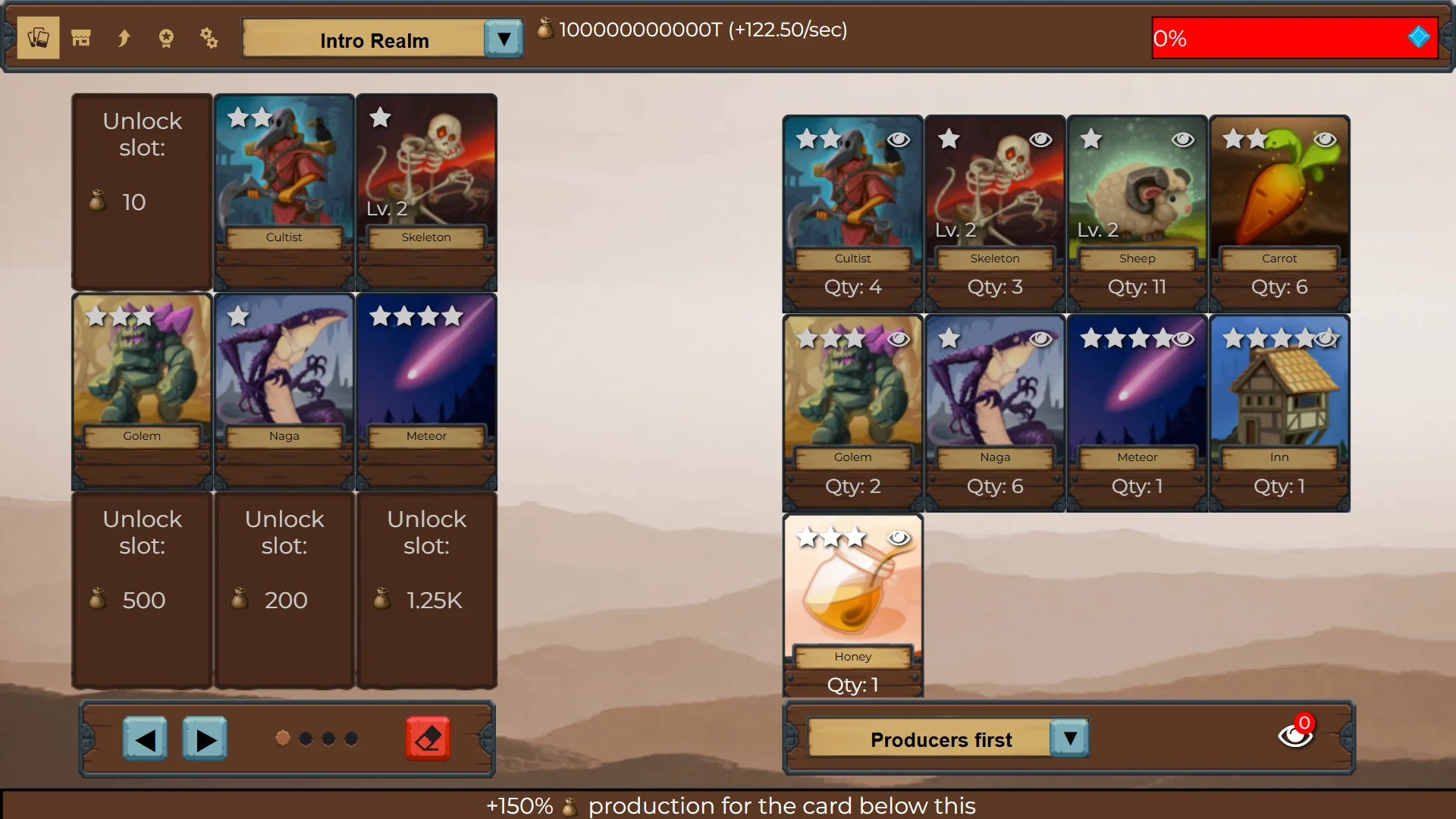Click the erase deck red button
Viewport: 1456px width, 819px height.
429,738
